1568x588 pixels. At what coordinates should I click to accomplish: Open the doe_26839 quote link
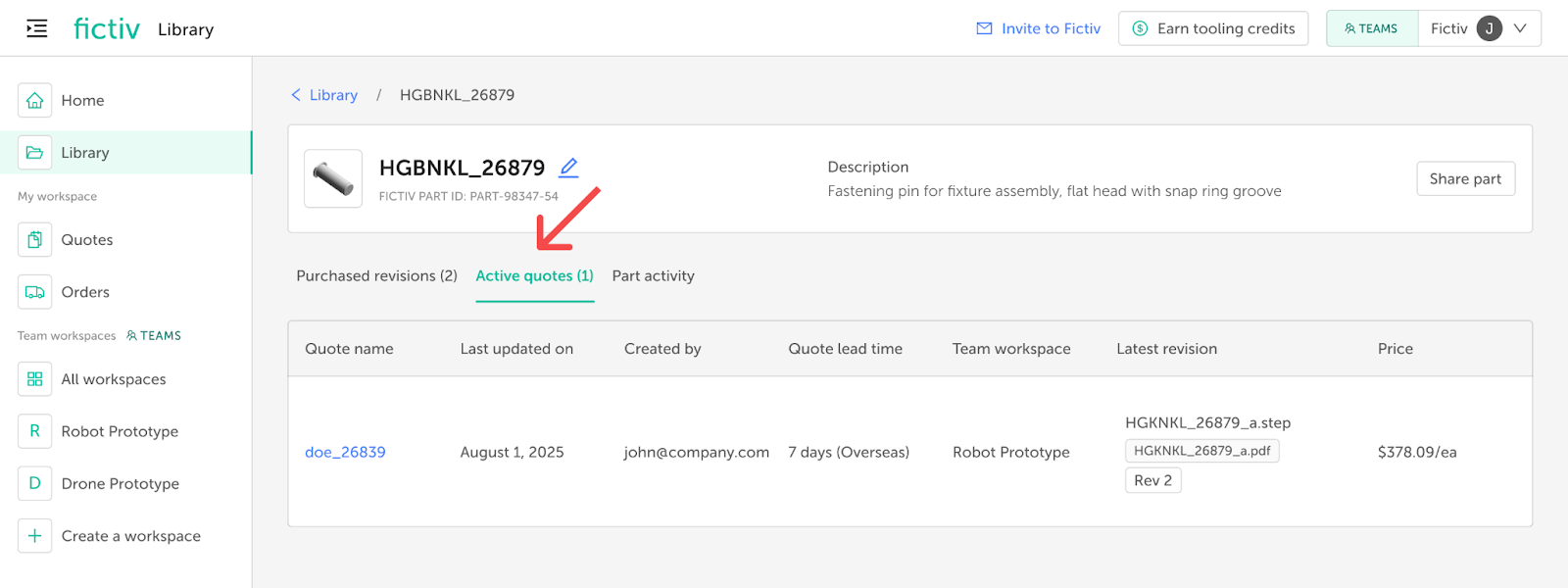click(x=345, y=452)
